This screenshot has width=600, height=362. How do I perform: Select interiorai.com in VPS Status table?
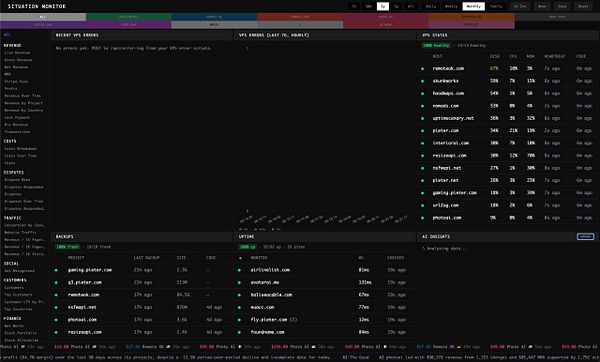(450, 143)
